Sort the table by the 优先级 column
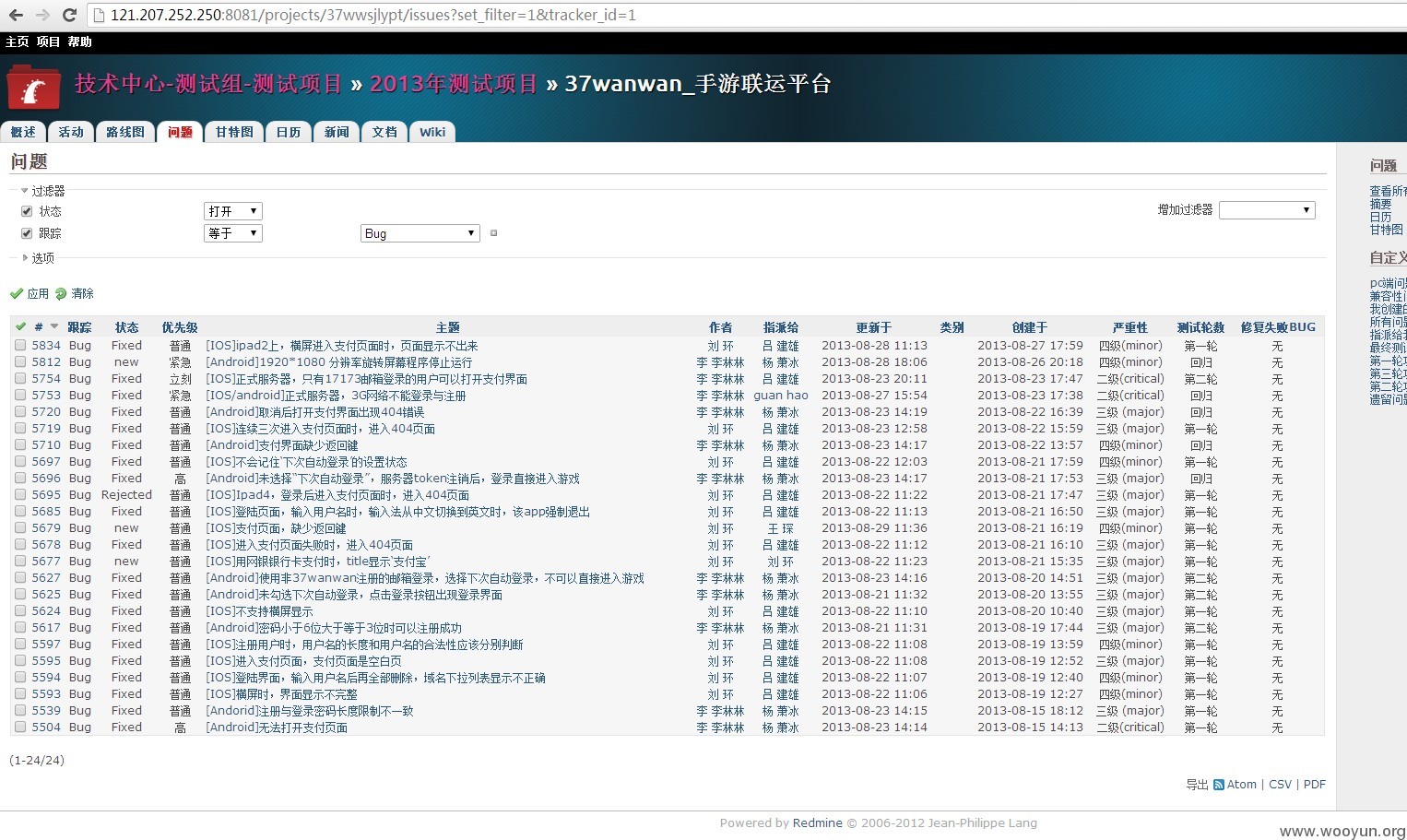This screenshot has width=1407, height=840. coord(180,327)
